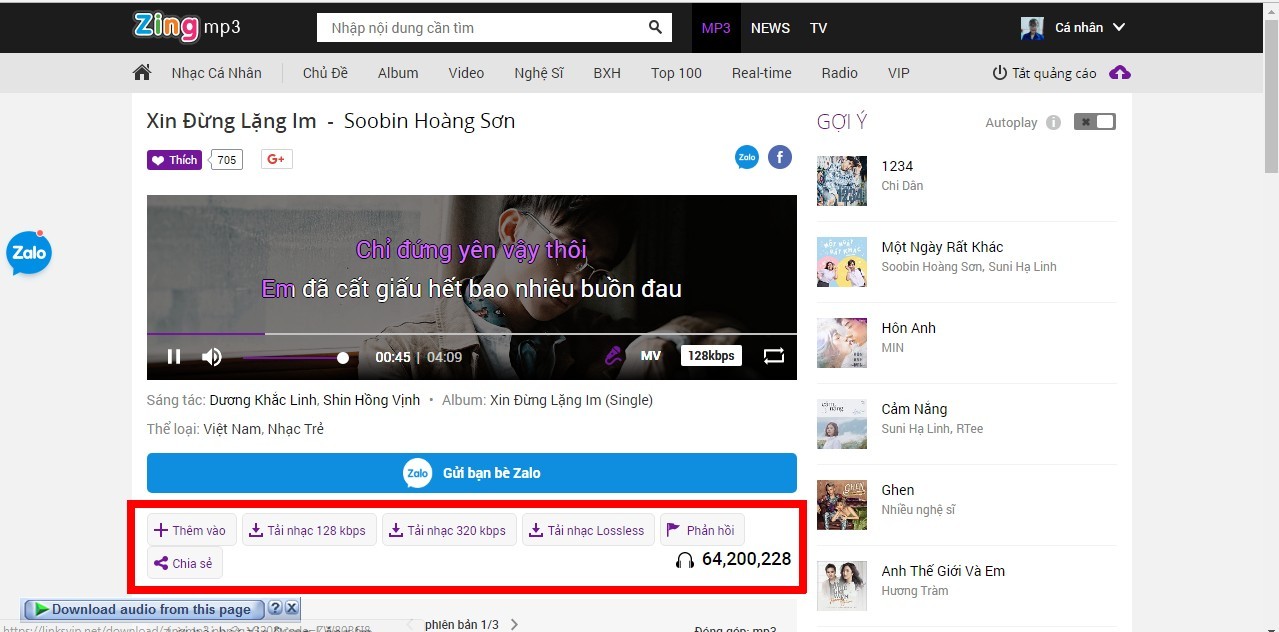
Task: Click the search input field
Action: (x=480, y=28)
